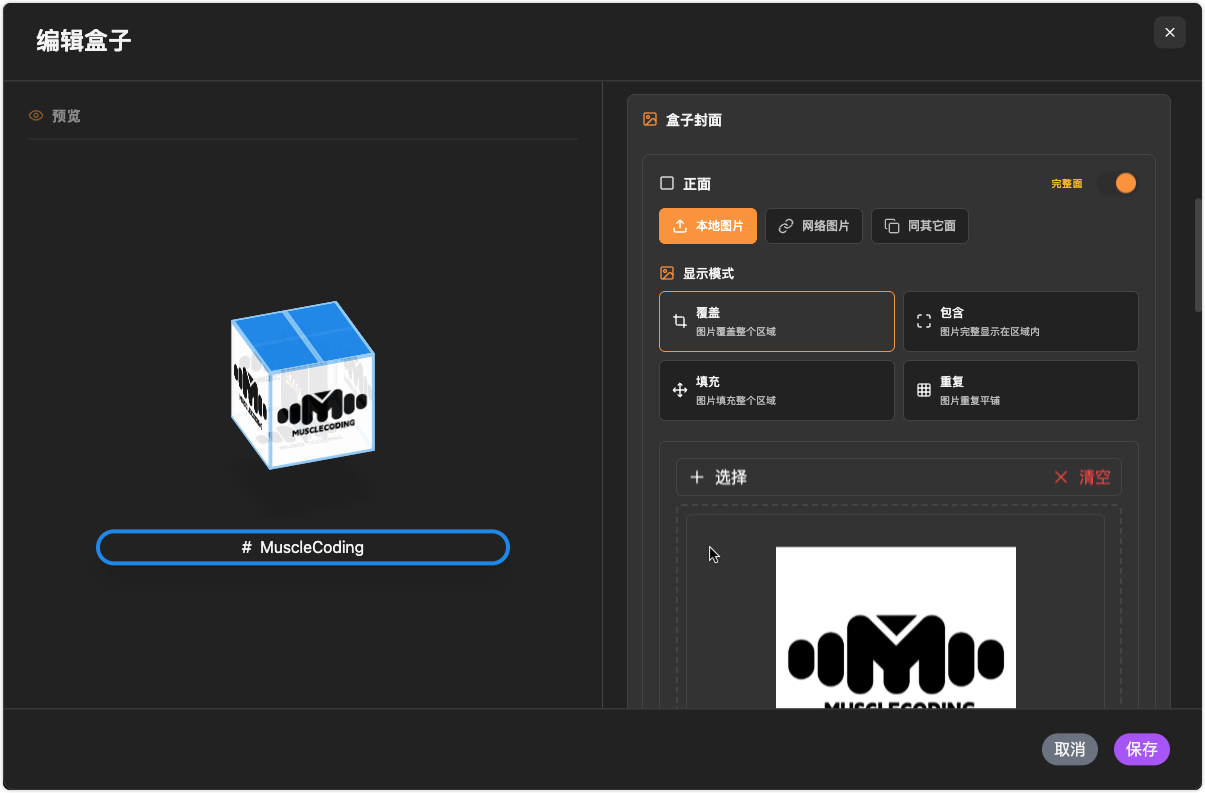Click the image icon next to 盒子封面
Screen dimensions: 1205x793
[x=650, y=120]
